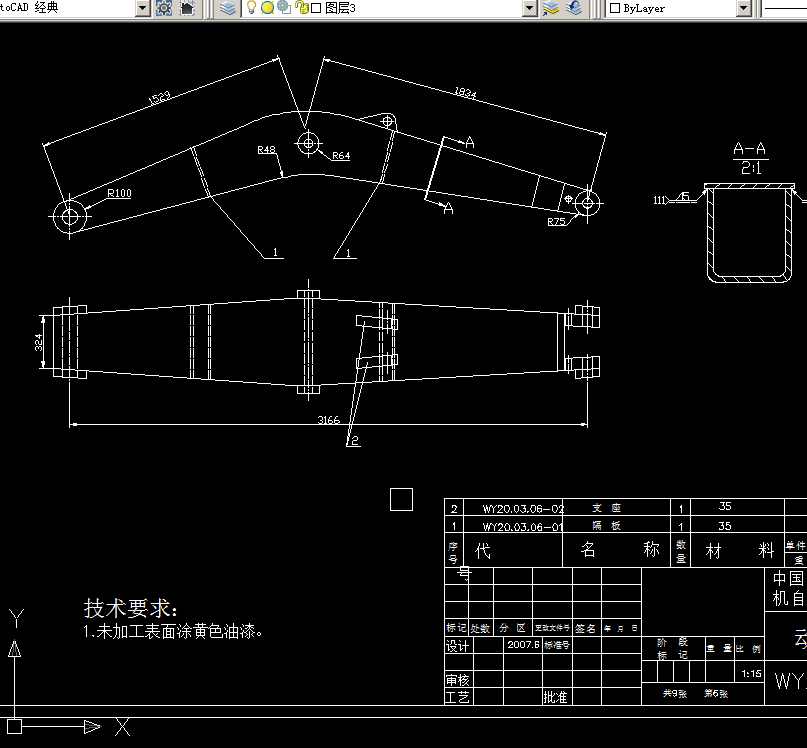Toggle freeze/thaw sun icon for 图层3
This screenshot has height=748, width=807.
click(x=267, y=8)
